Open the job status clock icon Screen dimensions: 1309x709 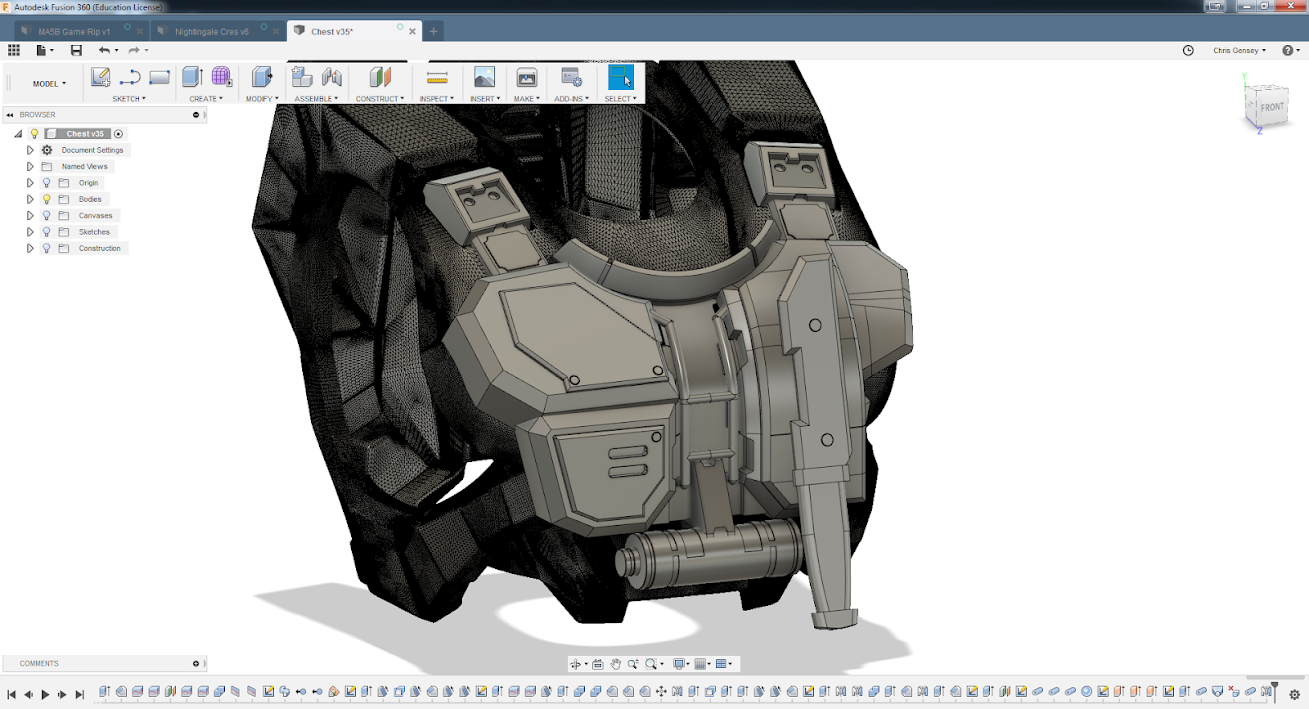pyautogui.click(x=1188, y=50)
